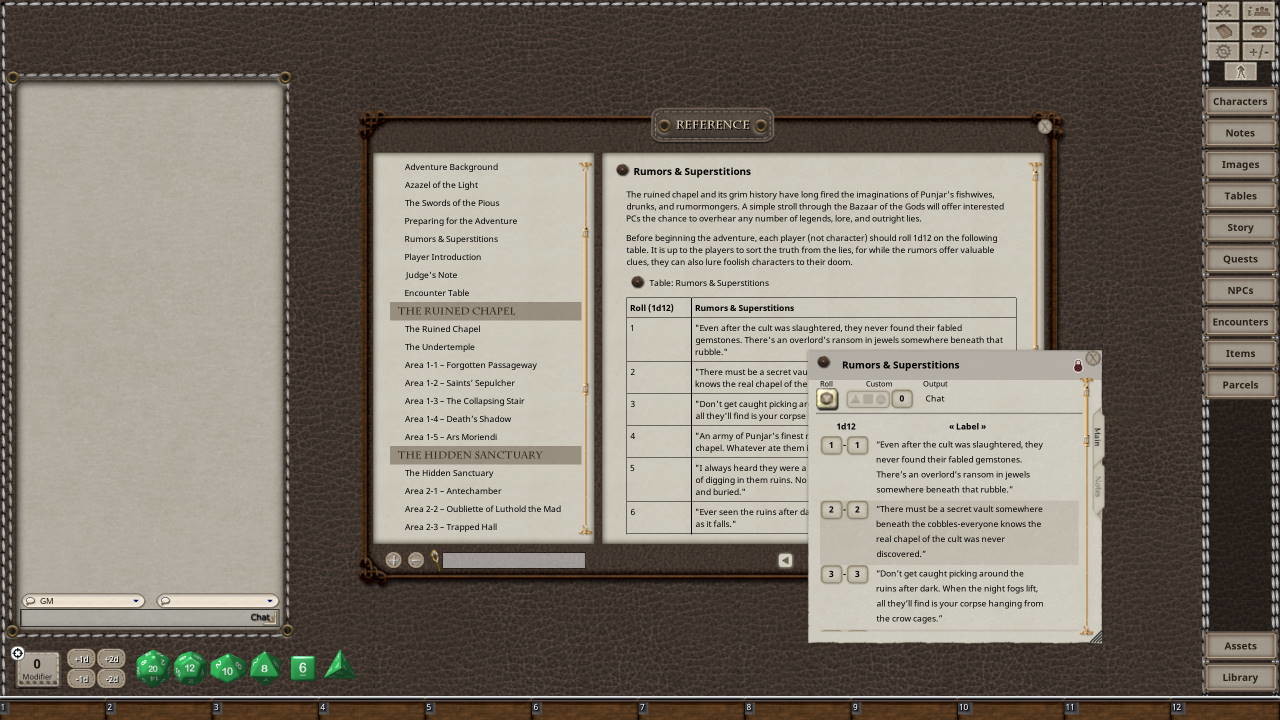Open the +/- modifiers panel
This screenshot has width=1280, height=720.
tap(1257, 50)
